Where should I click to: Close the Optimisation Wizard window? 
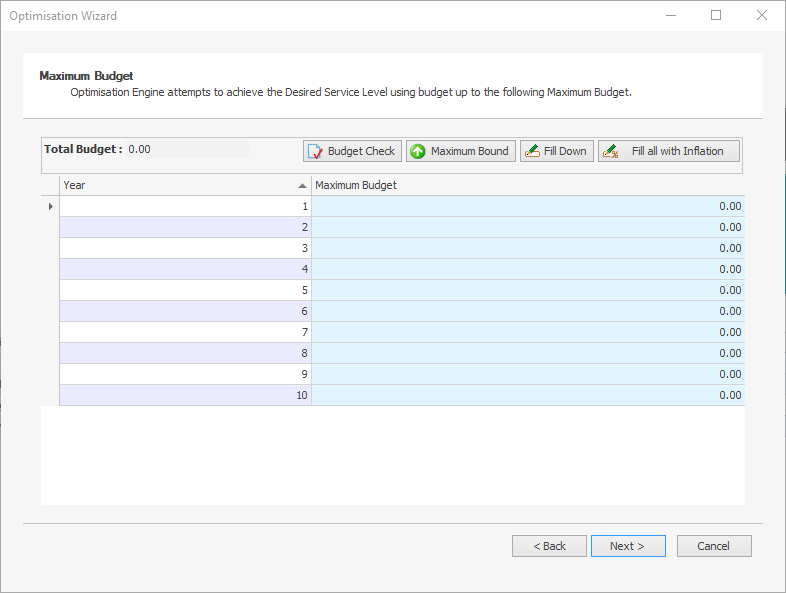coord(761,16)
